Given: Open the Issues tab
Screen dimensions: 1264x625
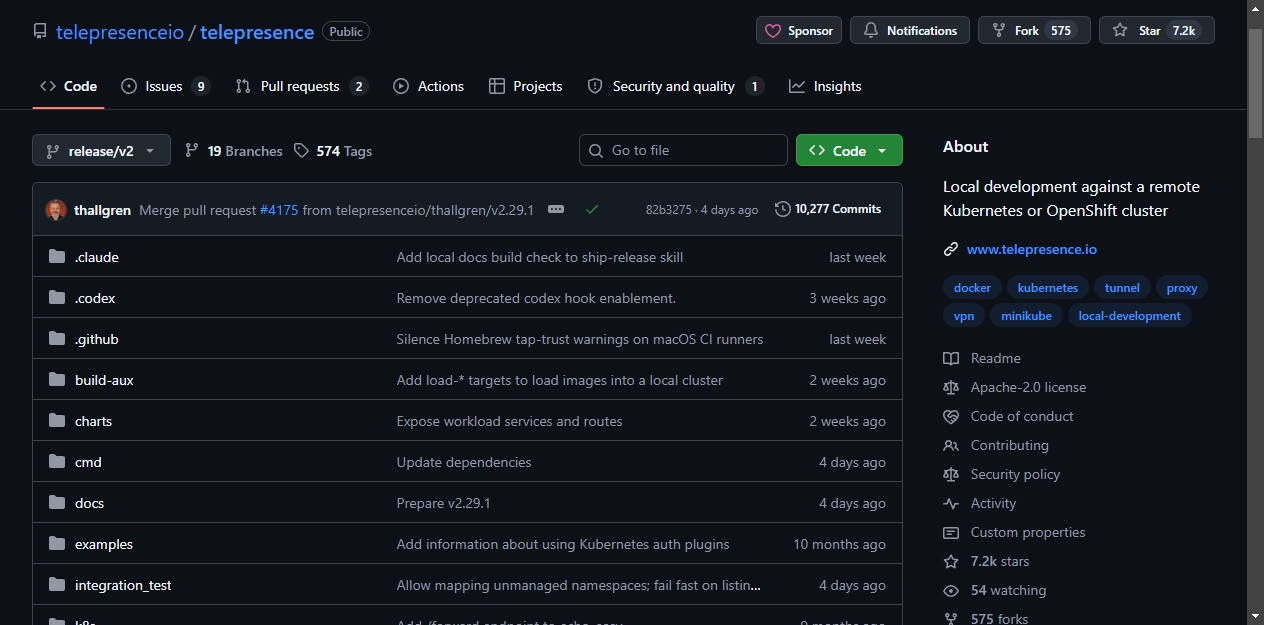Looking at the screenshot, I should pyautogui.click(x=165, y=86).
